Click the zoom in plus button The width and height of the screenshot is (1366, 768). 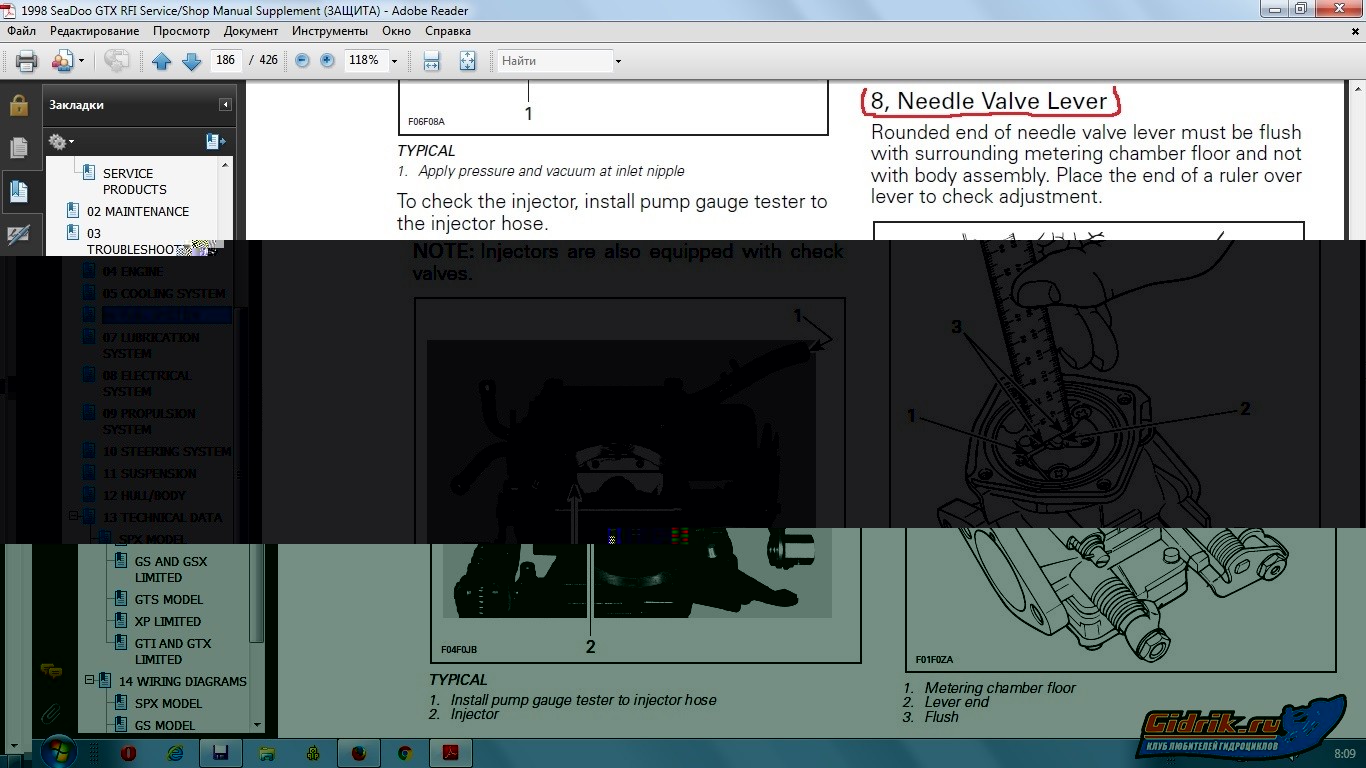[x=327, y=61]
